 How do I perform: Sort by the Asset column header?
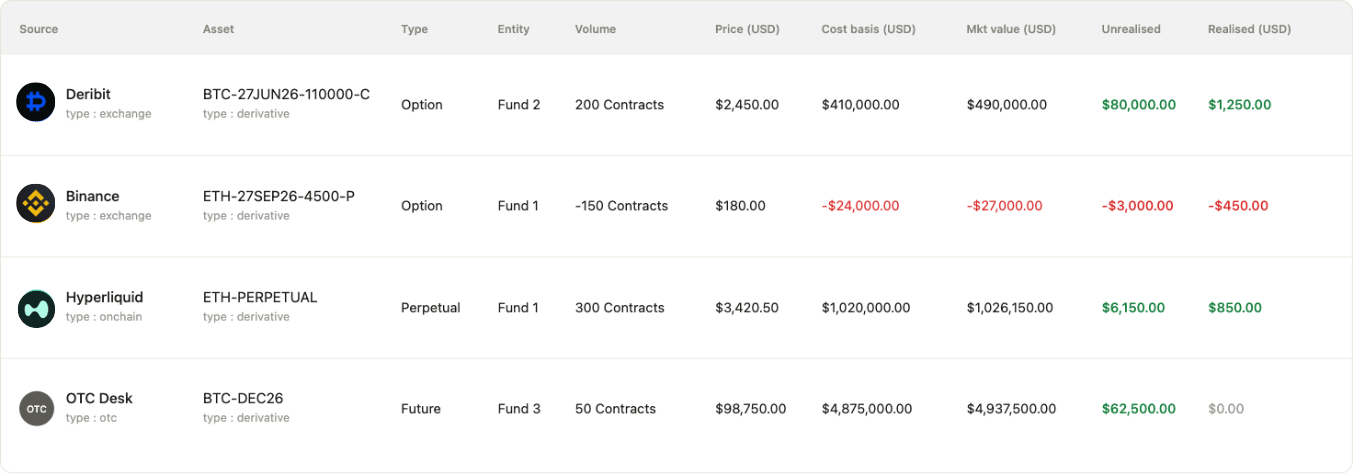(218, 29)
